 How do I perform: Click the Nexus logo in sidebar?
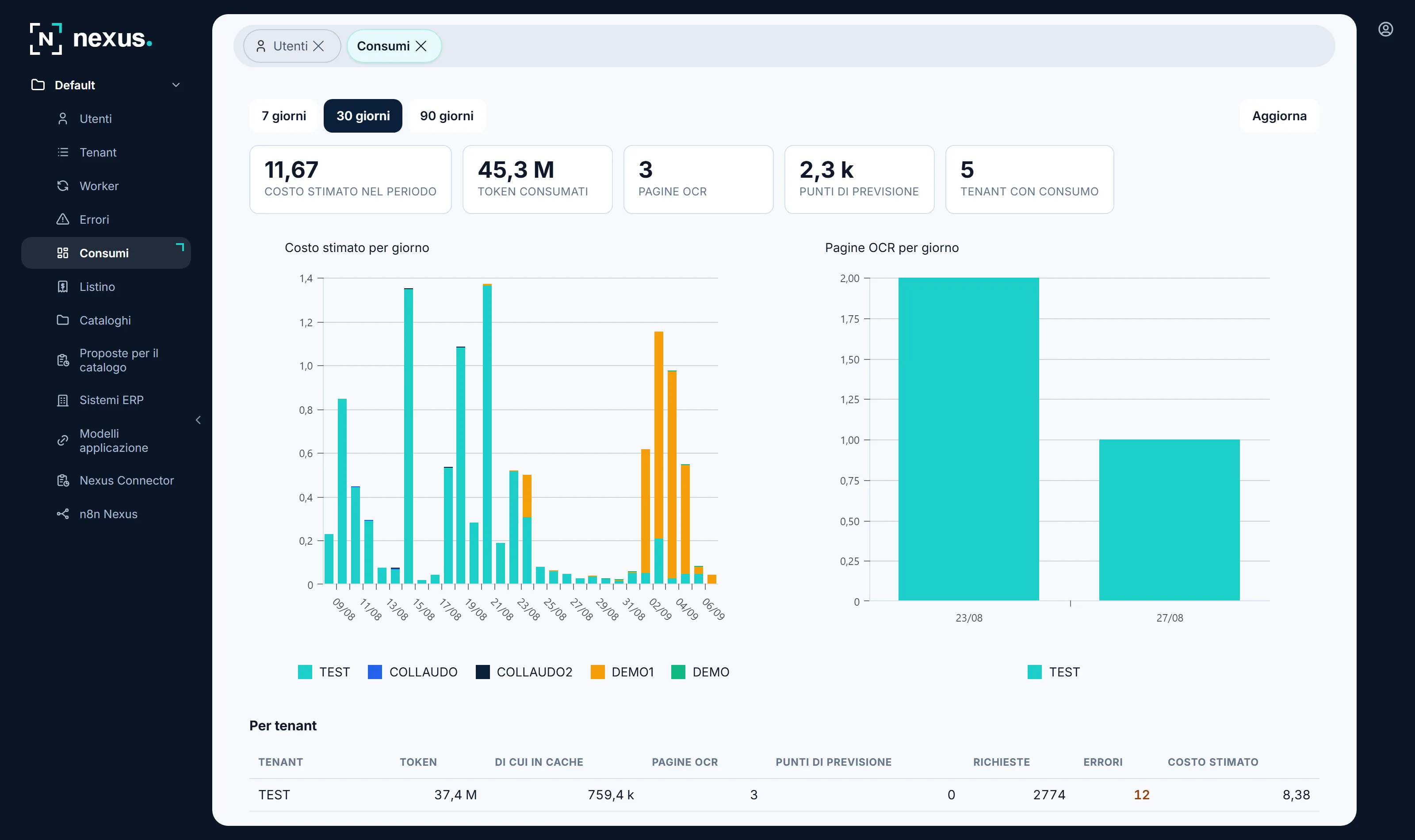click(x=91, y=38)
